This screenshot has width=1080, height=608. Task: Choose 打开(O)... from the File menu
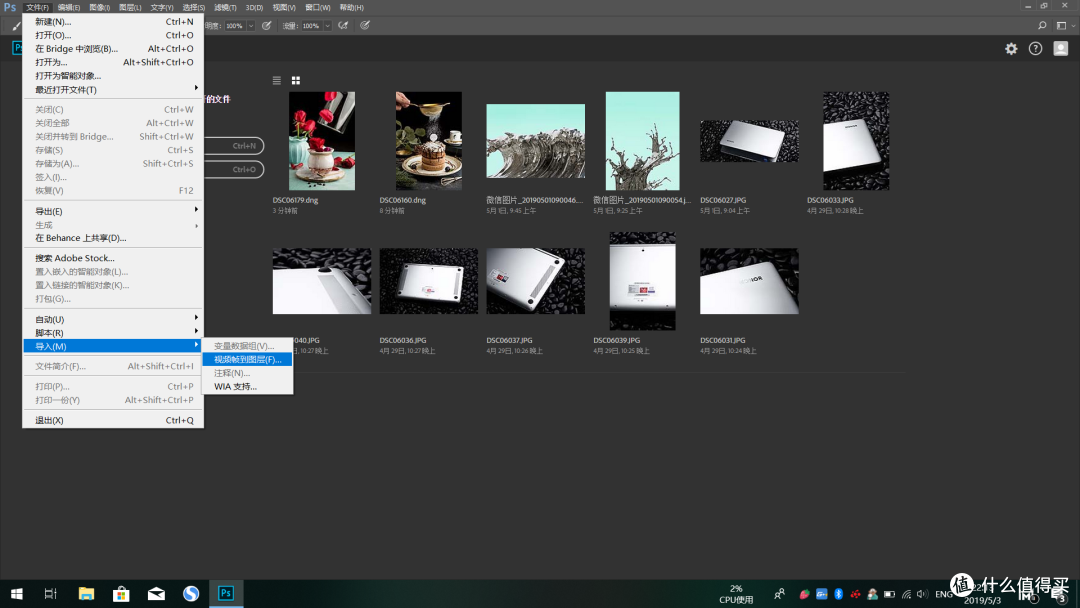click(114, 35)
